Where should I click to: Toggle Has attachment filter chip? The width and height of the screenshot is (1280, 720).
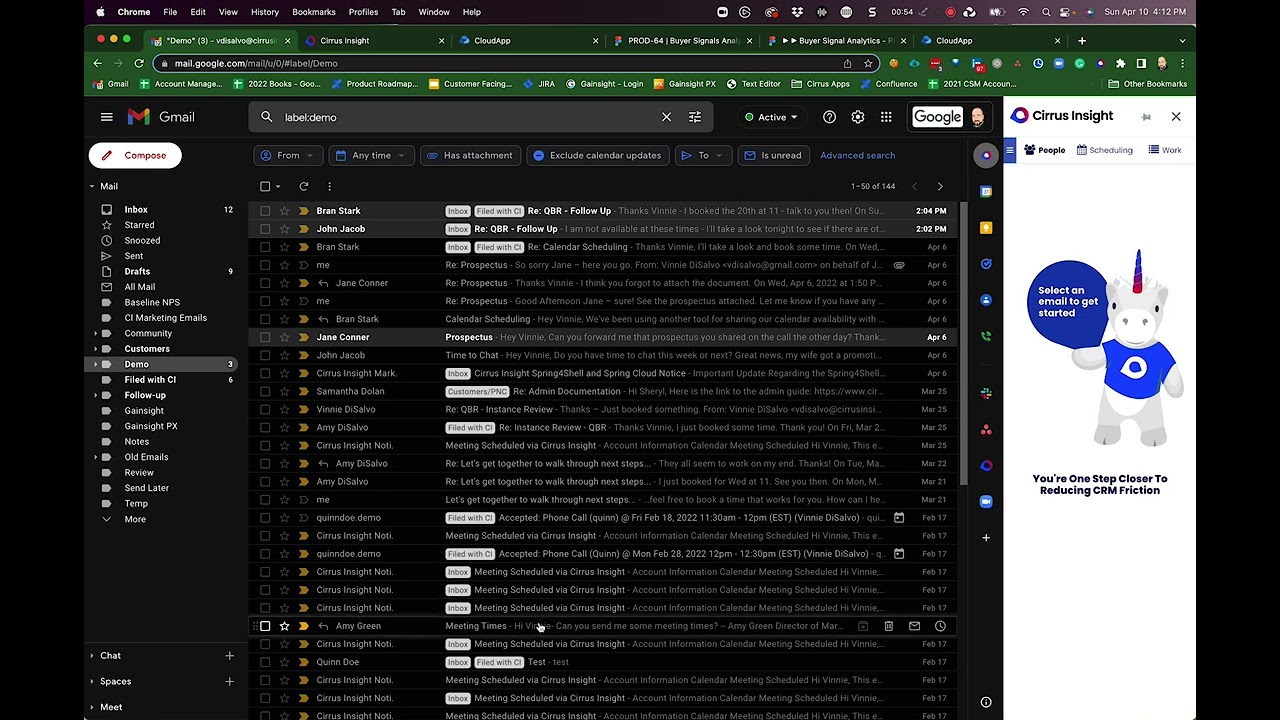click(x=469, y=155)
